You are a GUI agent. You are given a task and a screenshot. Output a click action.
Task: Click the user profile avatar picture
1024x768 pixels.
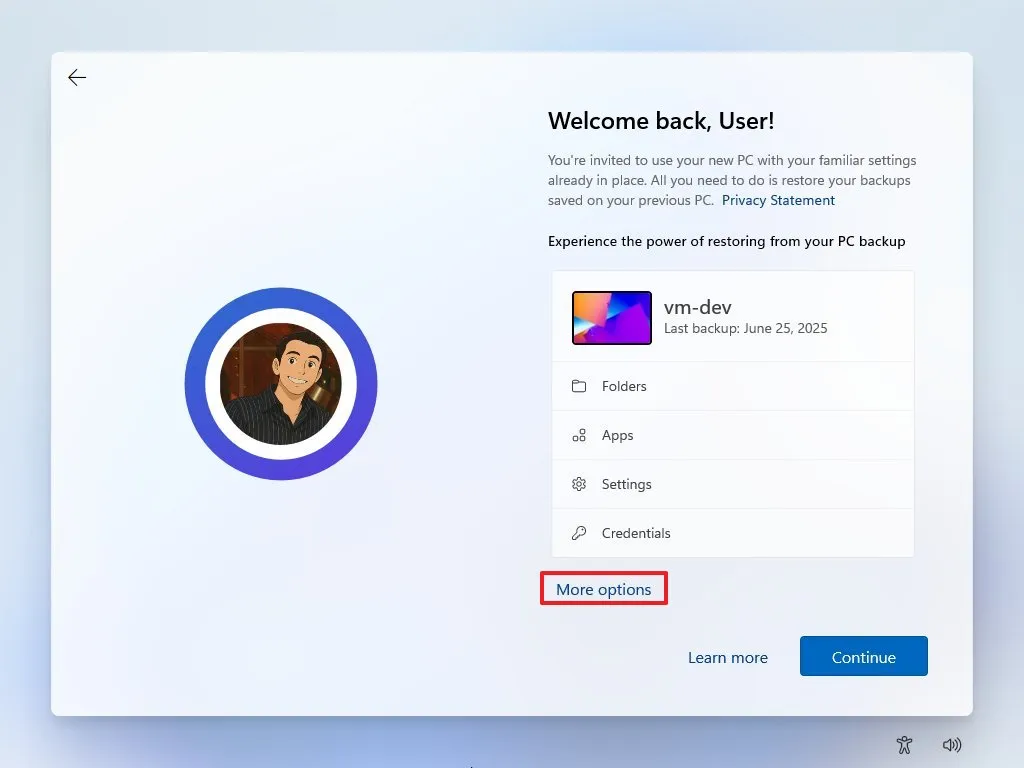click(281, 384)
